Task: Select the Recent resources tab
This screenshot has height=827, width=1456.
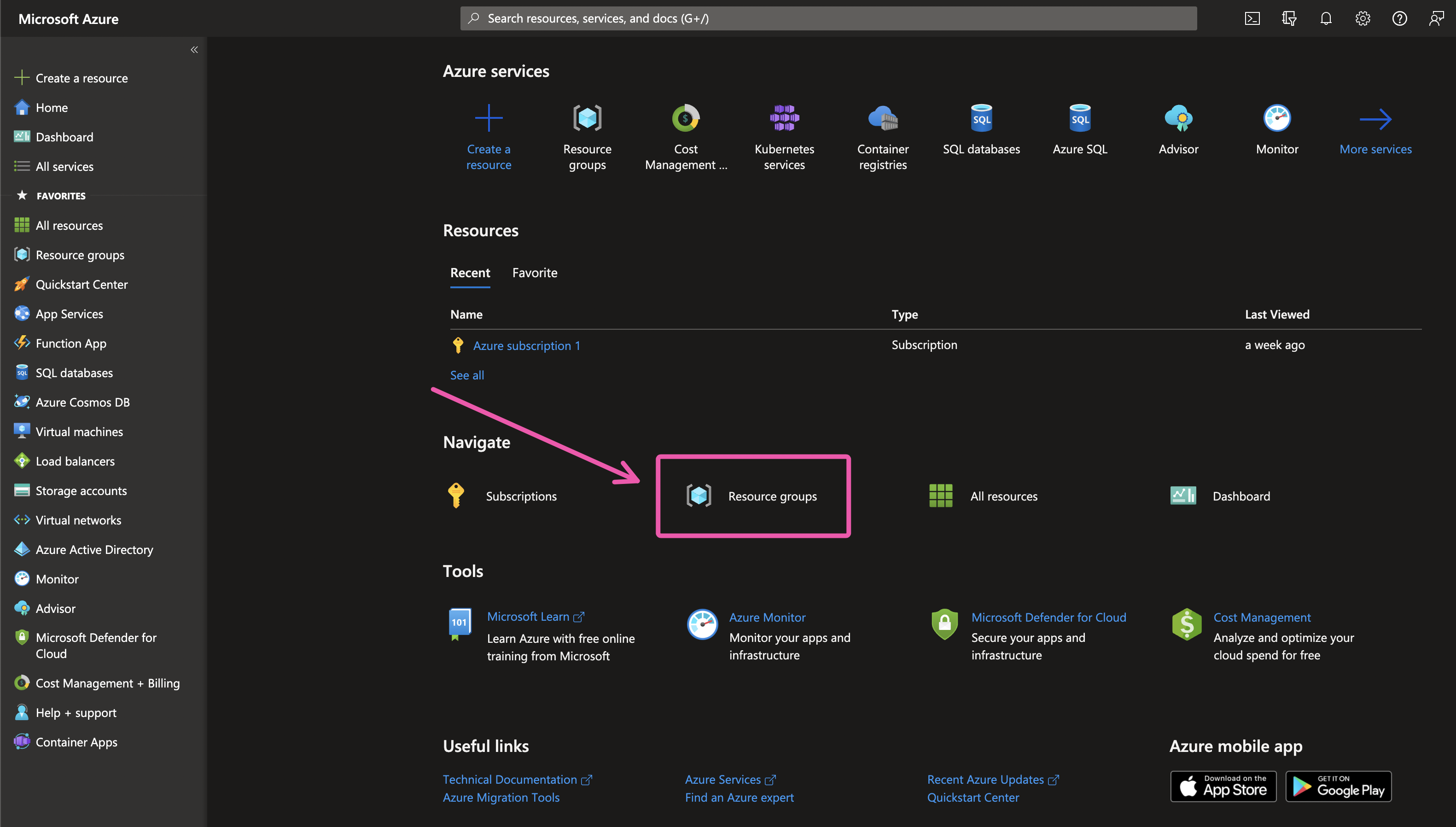Action: 470,273
